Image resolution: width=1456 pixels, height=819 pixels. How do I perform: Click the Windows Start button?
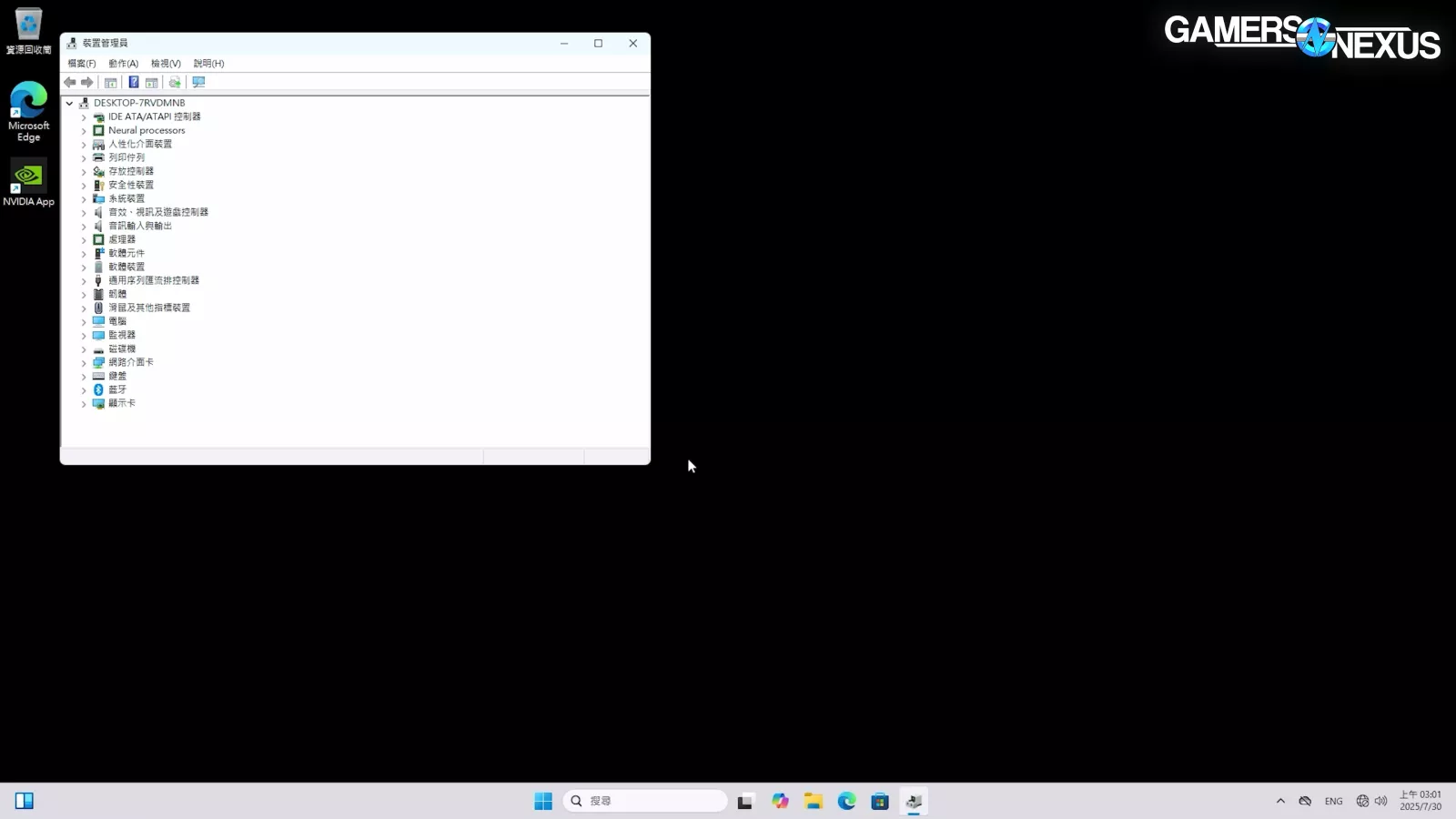[x=543, y=801]
